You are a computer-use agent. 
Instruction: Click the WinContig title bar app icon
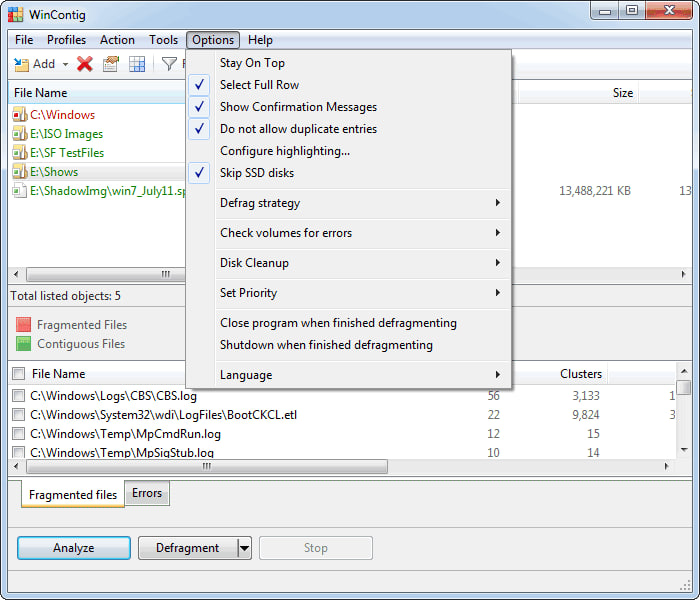pos(15,14)
